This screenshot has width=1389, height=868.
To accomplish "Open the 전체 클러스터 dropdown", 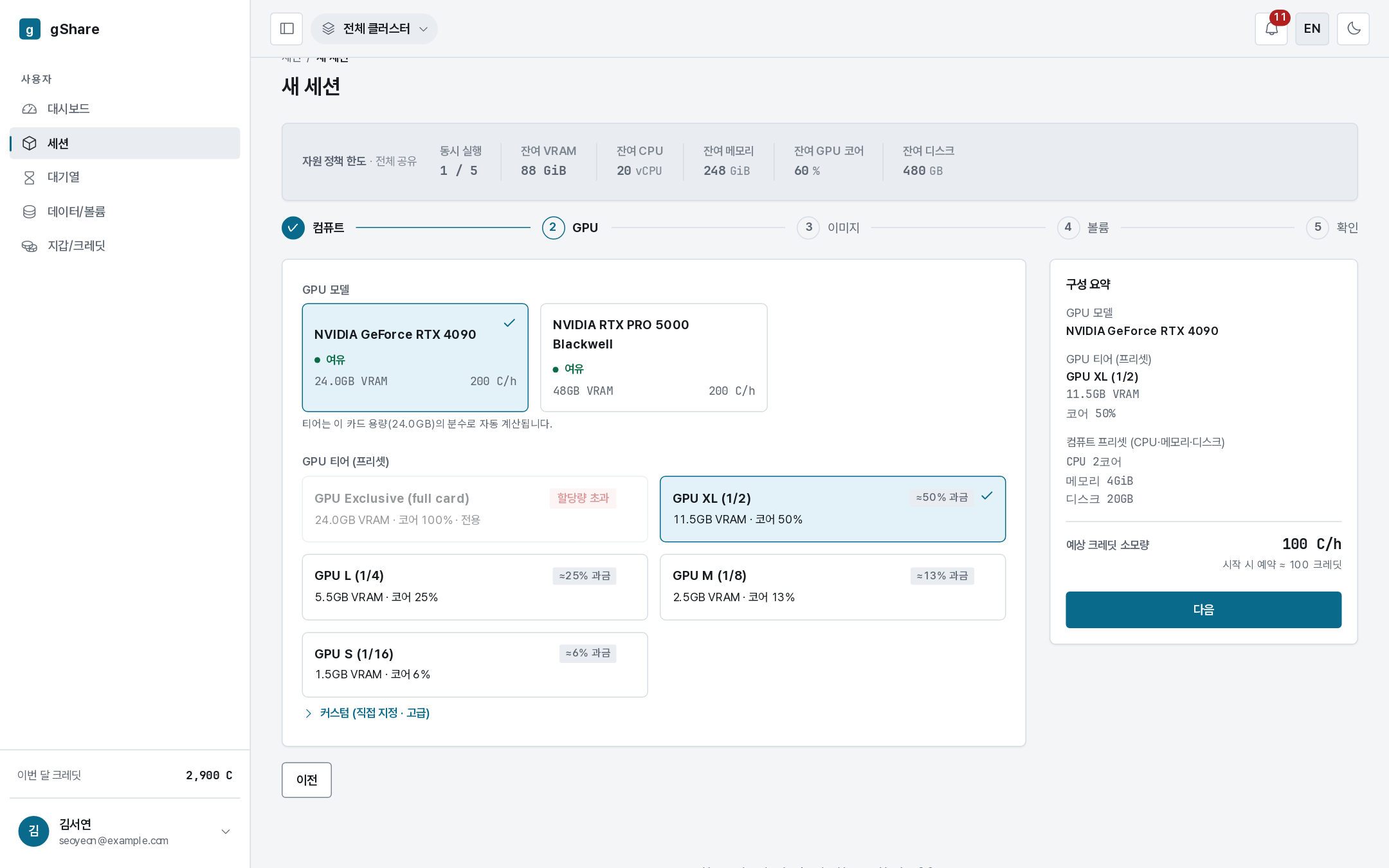I will (374, 29).
